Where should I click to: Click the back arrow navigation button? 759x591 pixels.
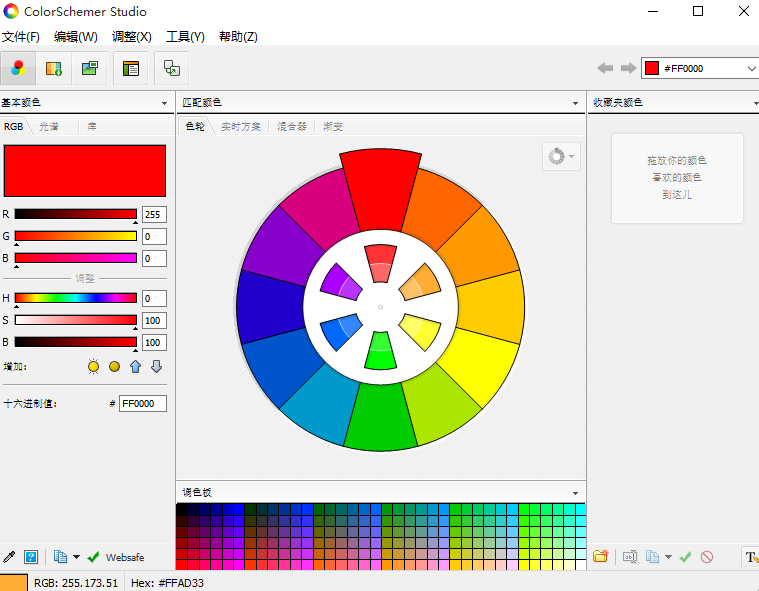coord(605,68)
